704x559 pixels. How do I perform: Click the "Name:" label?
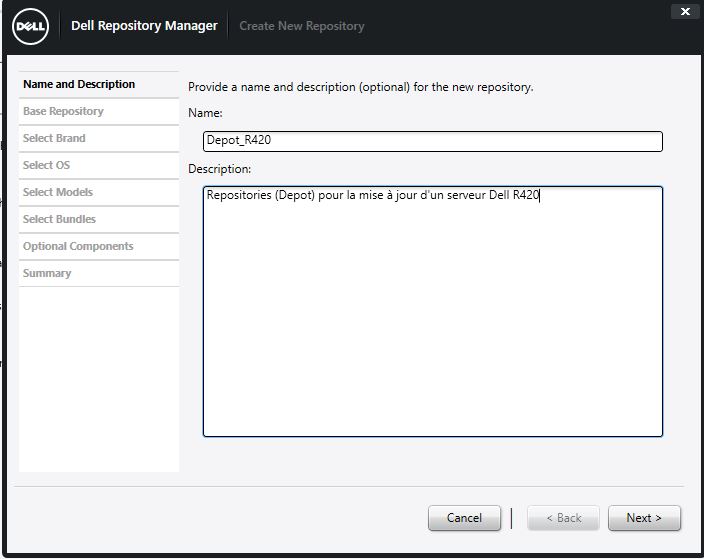pyautogui.click(x=205, y=113)
